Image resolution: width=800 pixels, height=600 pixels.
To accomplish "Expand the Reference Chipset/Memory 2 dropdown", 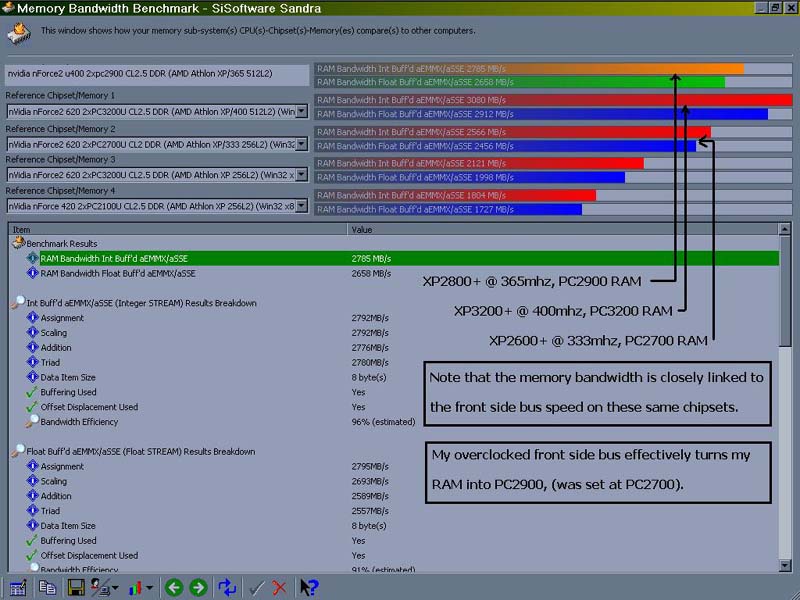I will [302, 145].
